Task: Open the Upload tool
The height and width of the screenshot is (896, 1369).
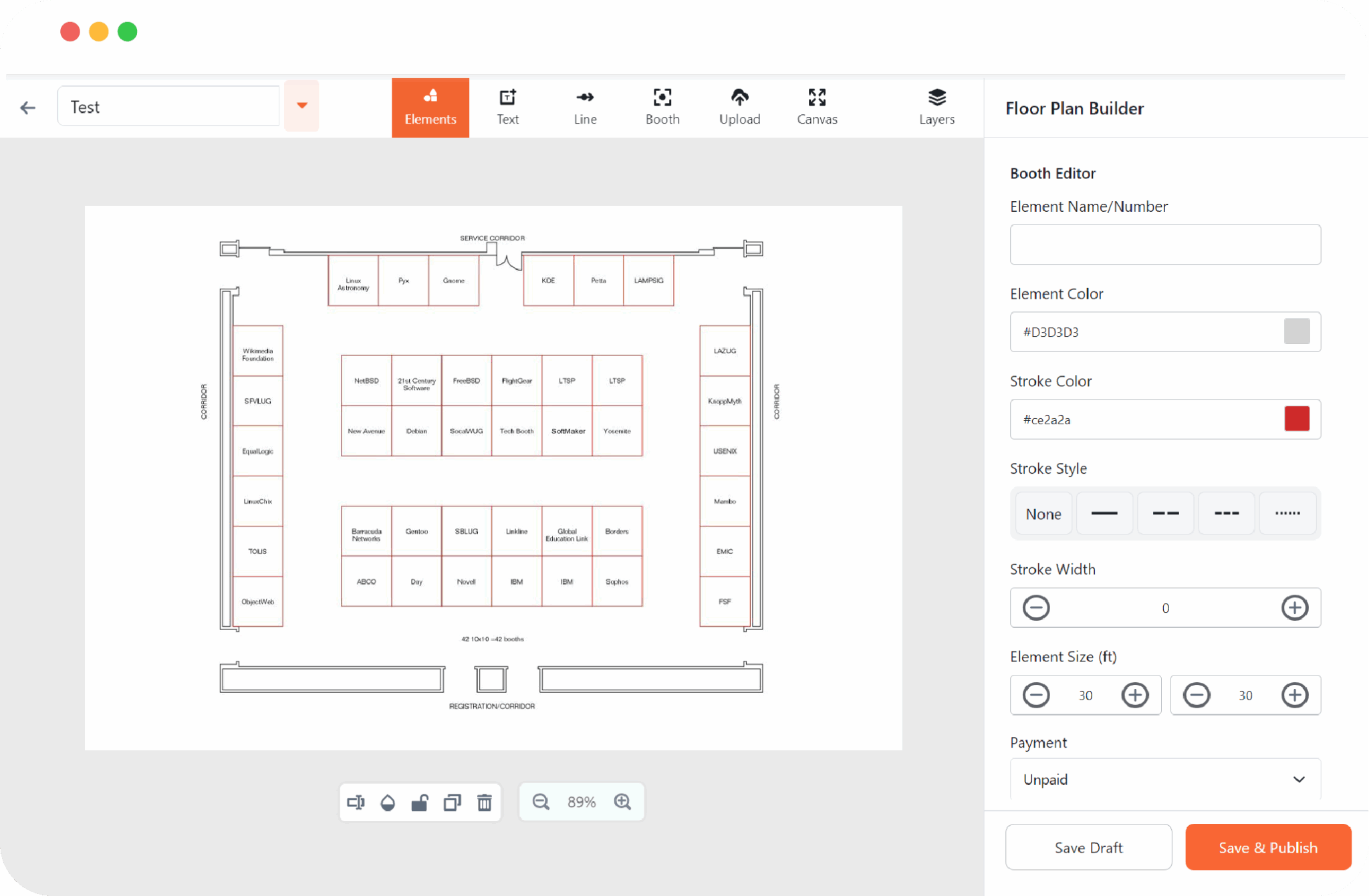Action: [x=739, y=107]
